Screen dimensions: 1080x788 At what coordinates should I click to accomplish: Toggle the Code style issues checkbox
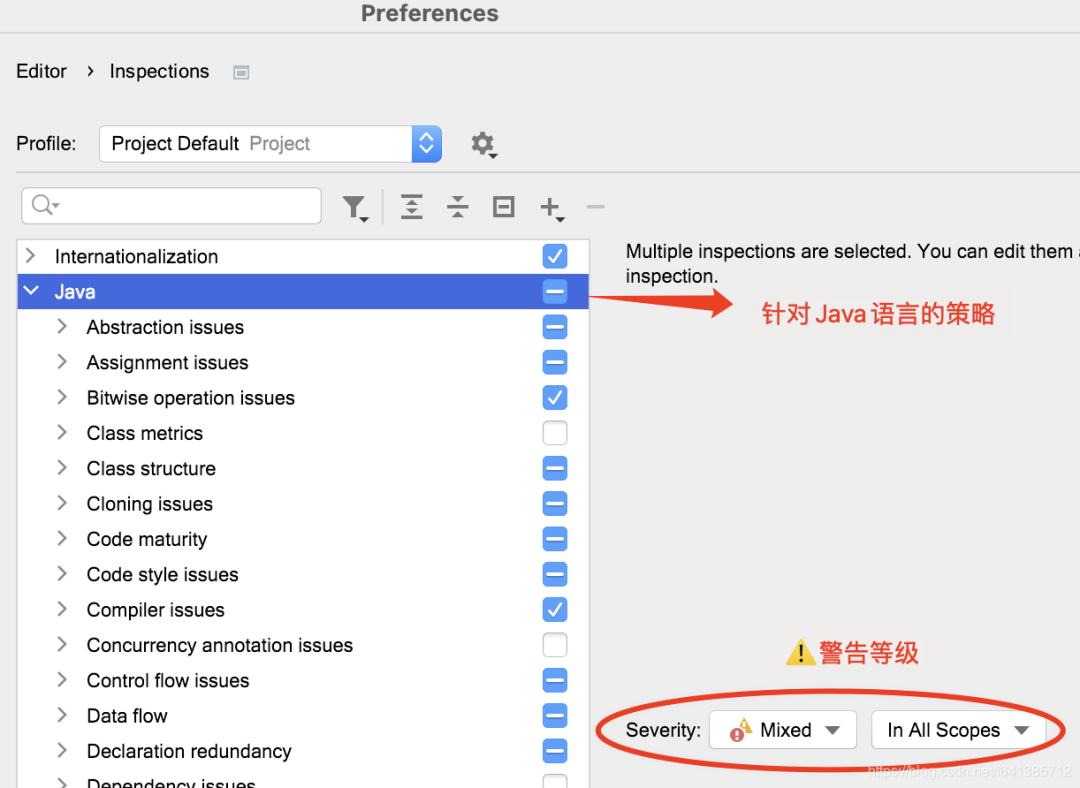click(554, 574)
